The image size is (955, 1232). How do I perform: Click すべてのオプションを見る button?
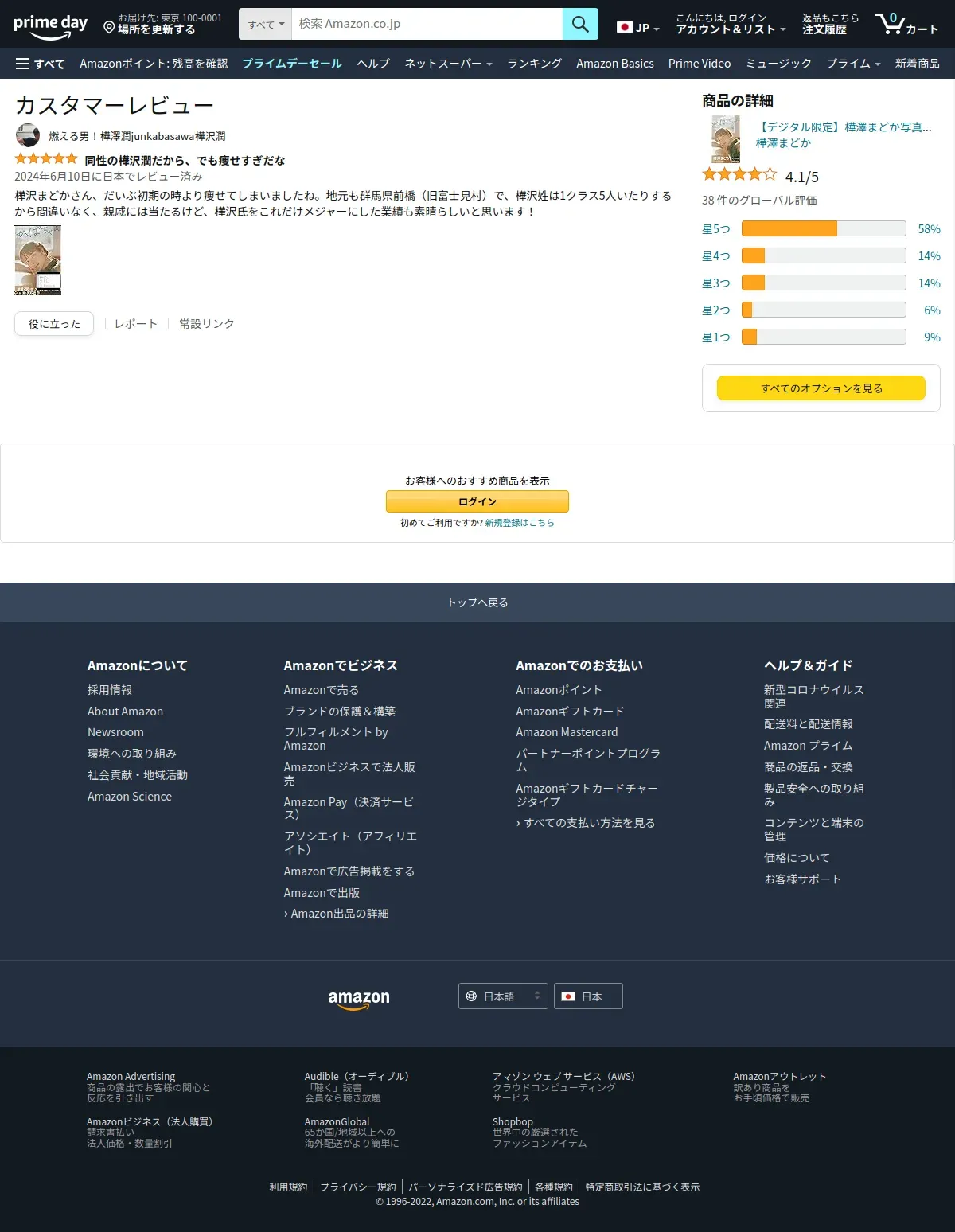coord(821,388)
